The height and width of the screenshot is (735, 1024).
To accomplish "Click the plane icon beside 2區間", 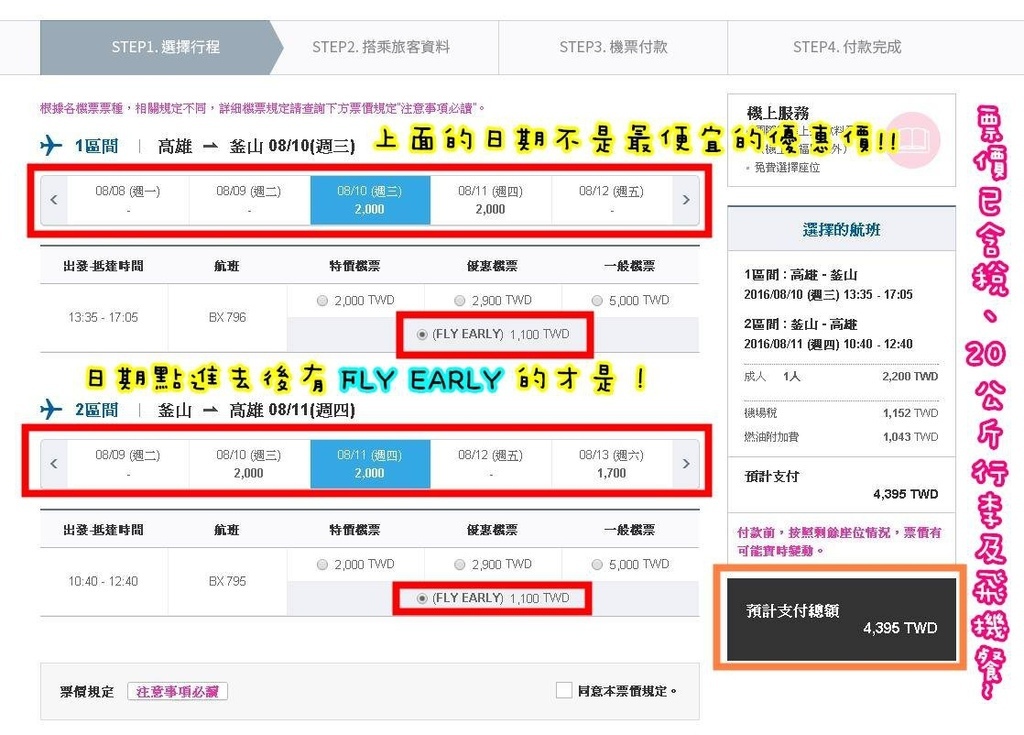I will pos(51,410).
